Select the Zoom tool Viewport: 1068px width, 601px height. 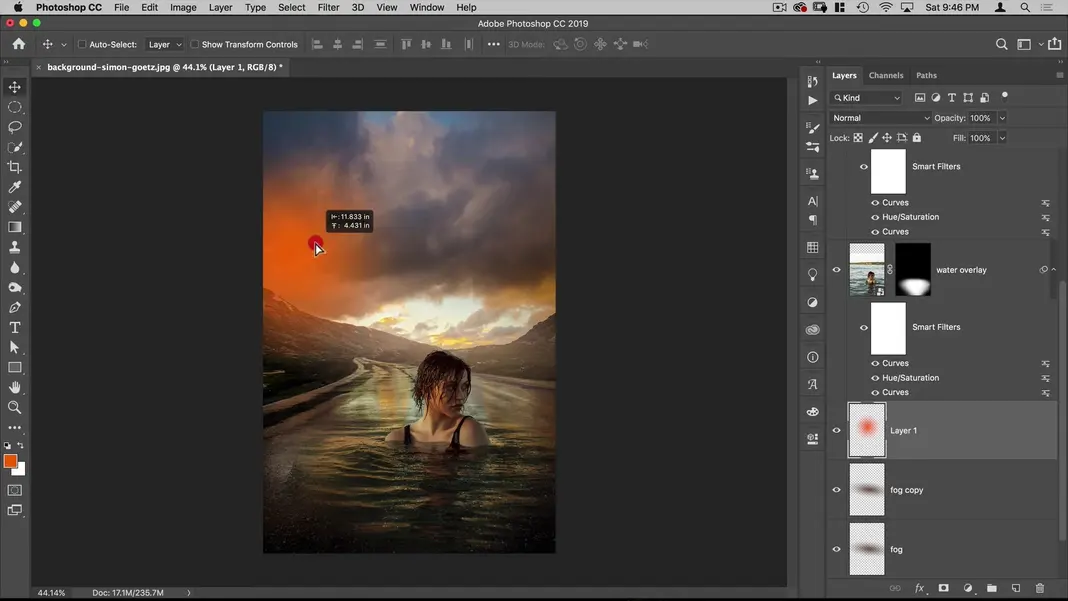click(x=15, y=407)
